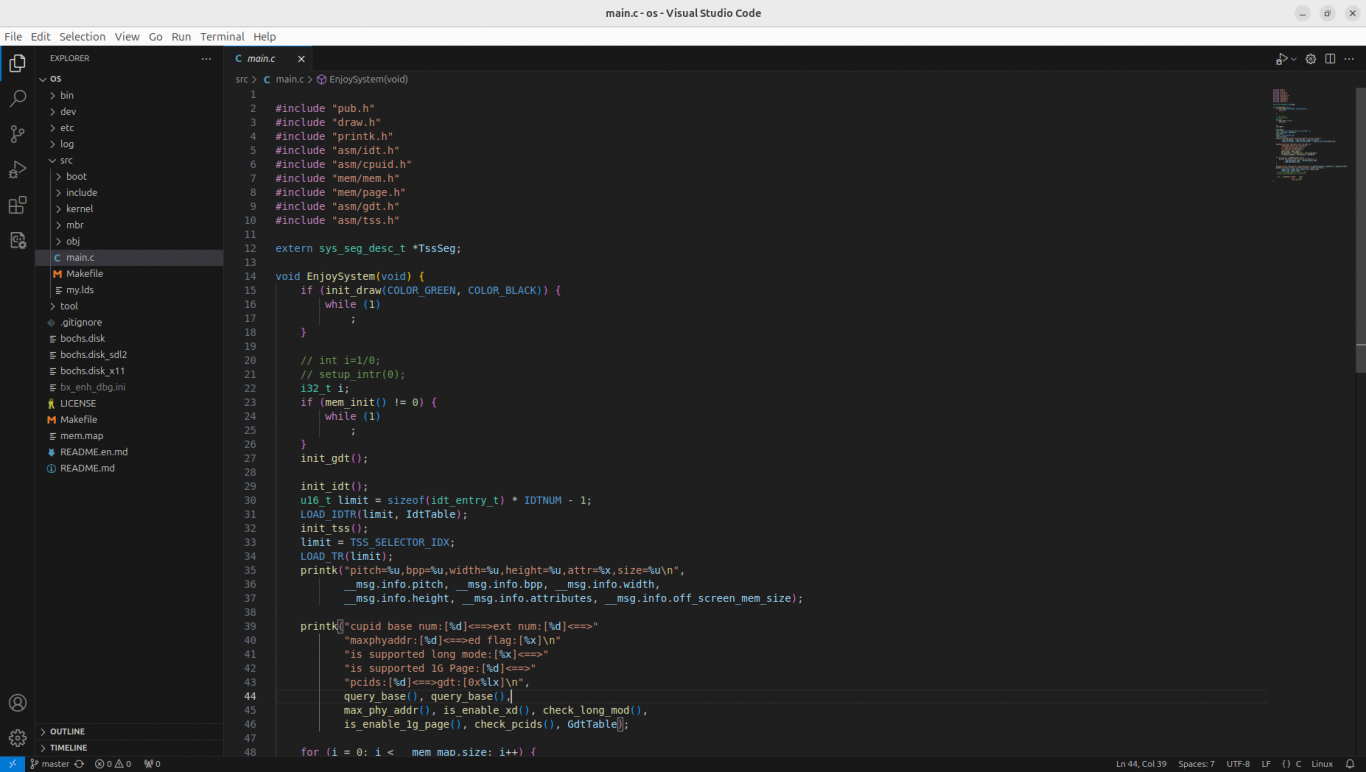Open the Edit menu
Viewport: 1366px width, 772px height.
point(40,36)
